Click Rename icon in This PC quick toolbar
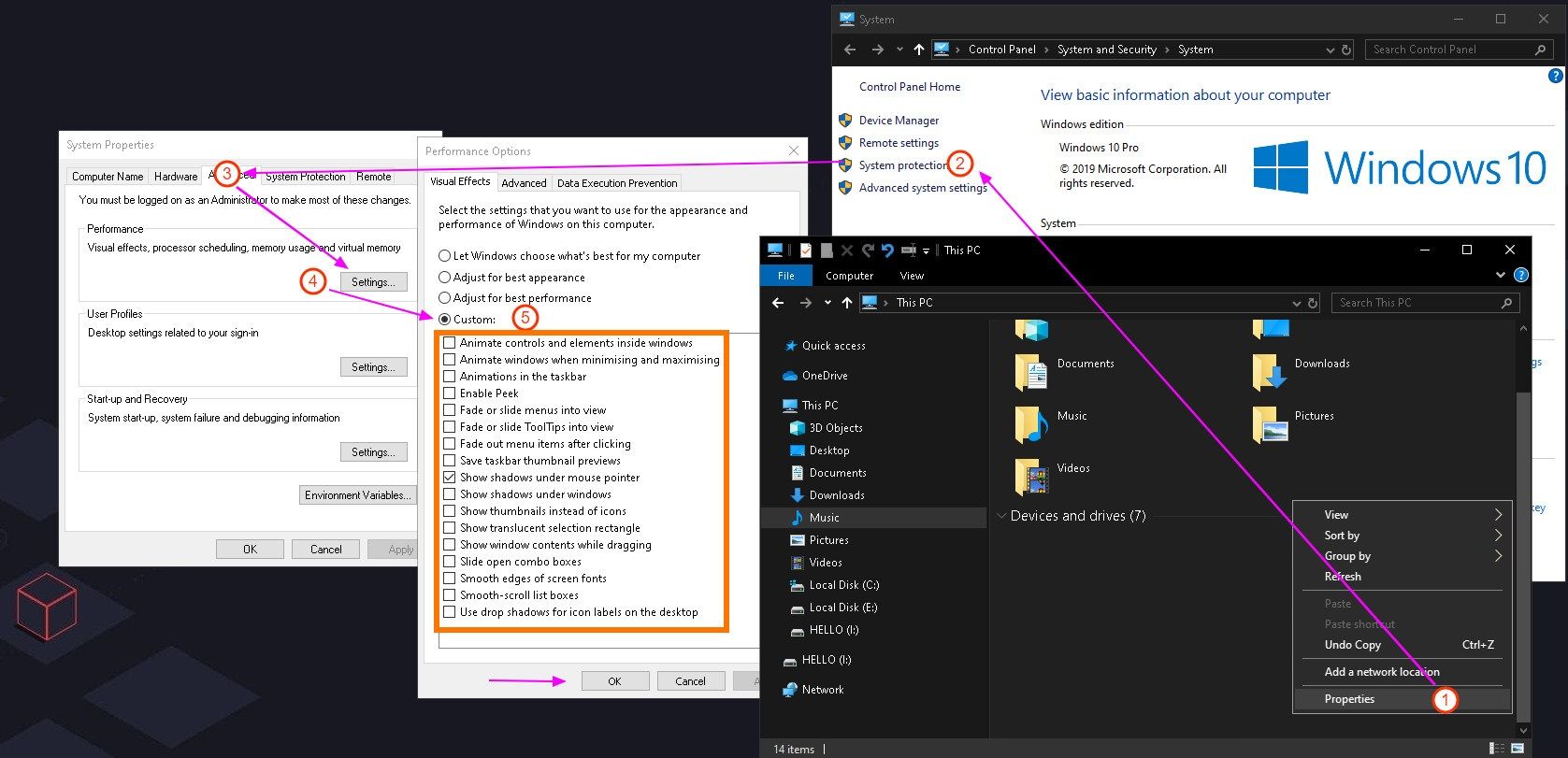The image size is (1568, 758). (x=908, y=250)
